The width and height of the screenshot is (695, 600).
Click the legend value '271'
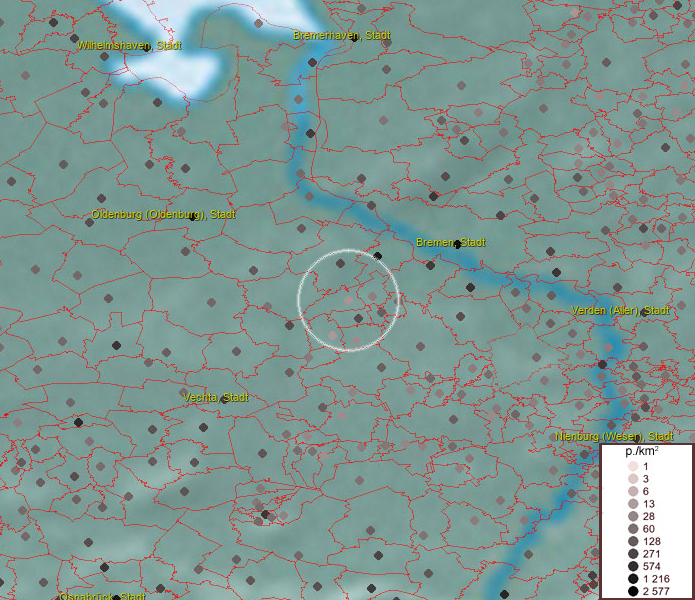click(x=652, y=553)
